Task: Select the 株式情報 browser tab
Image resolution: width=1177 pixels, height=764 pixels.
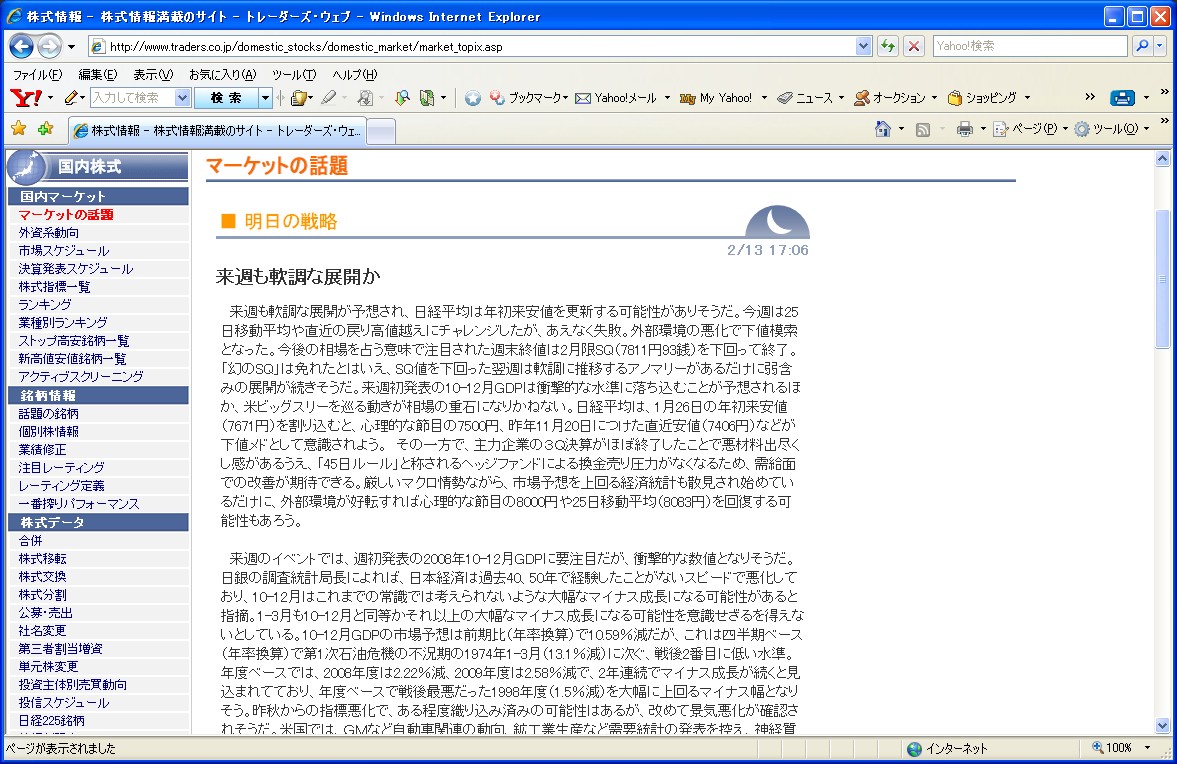Action: coord(217,131)
